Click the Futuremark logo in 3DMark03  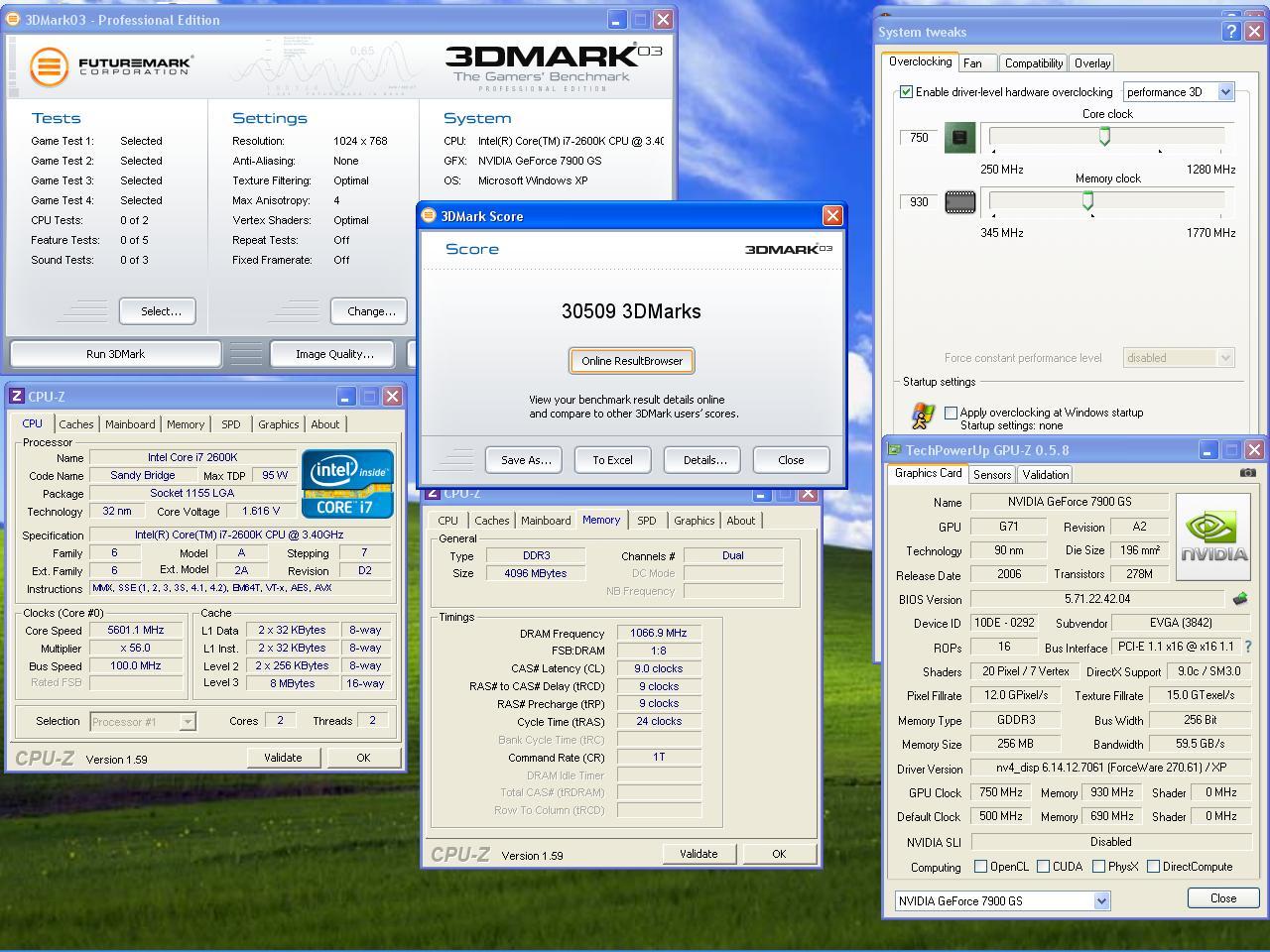111,66
